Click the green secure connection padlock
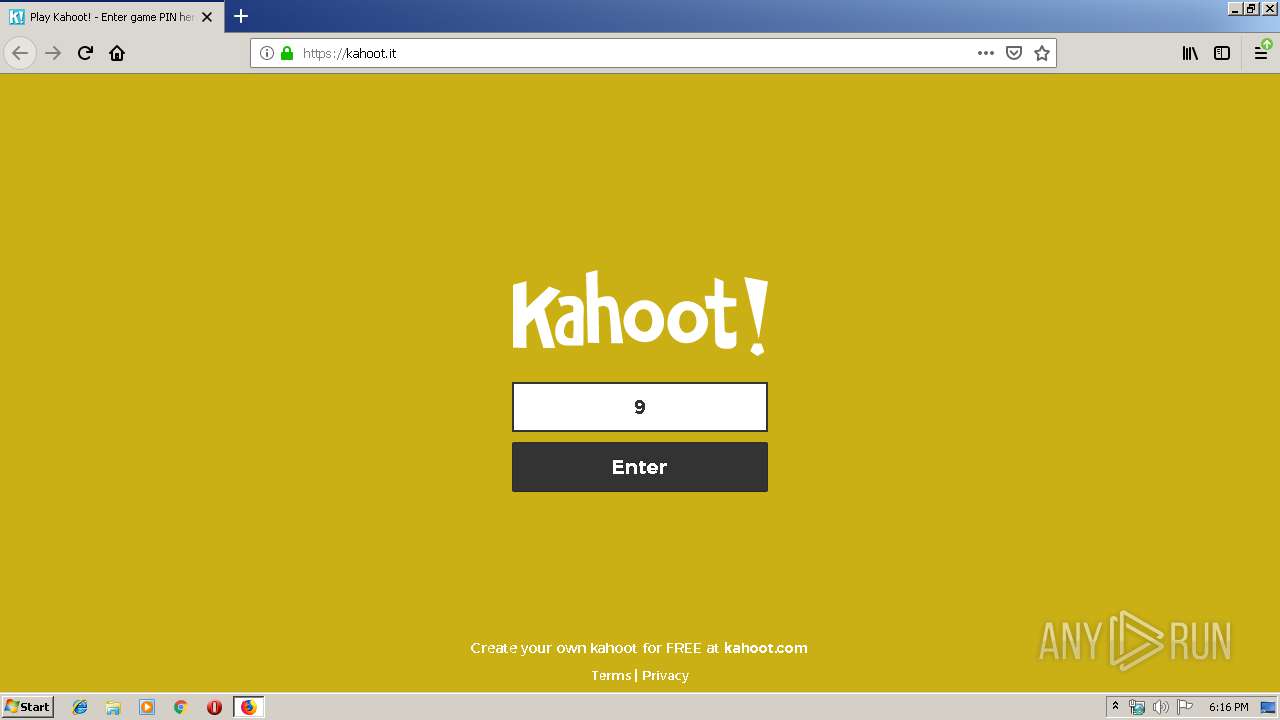The height and width of the screenshot is (720, 1280). 287,53
